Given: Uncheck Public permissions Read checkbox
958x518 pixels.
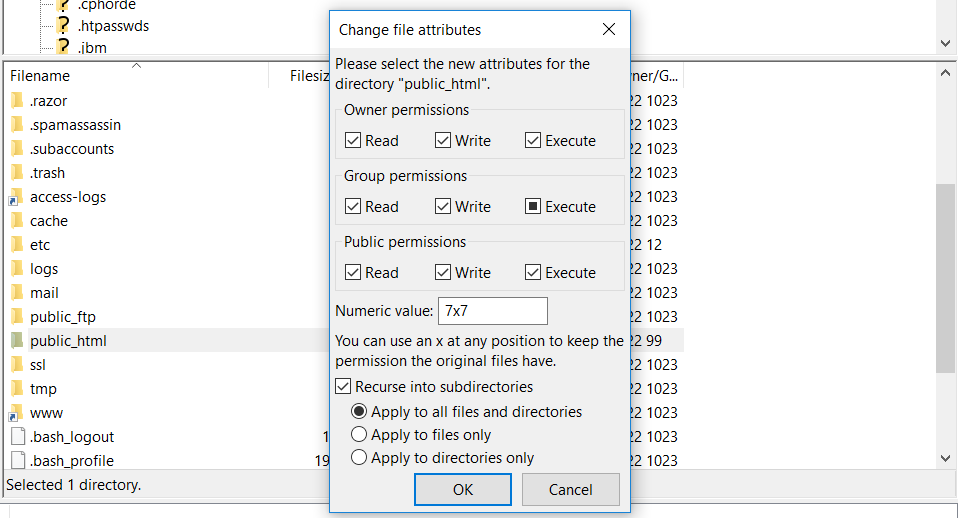Looking at the screenshot, I should (x=353, y=273).
